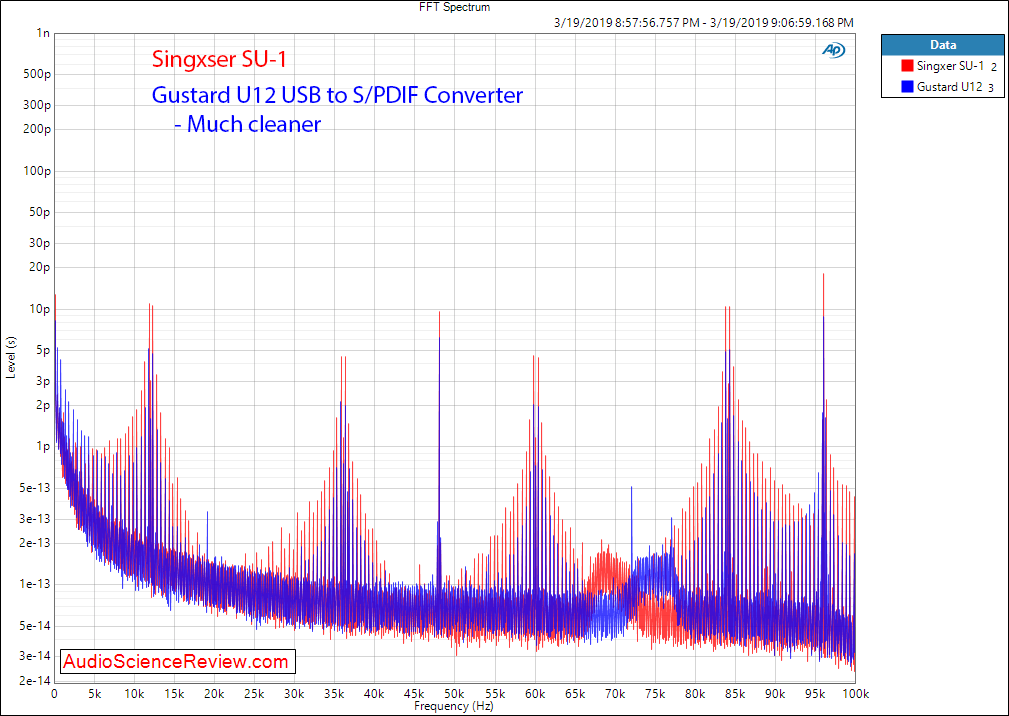
Task: Click the Data legend header
Action: click(x=943, y=45)
